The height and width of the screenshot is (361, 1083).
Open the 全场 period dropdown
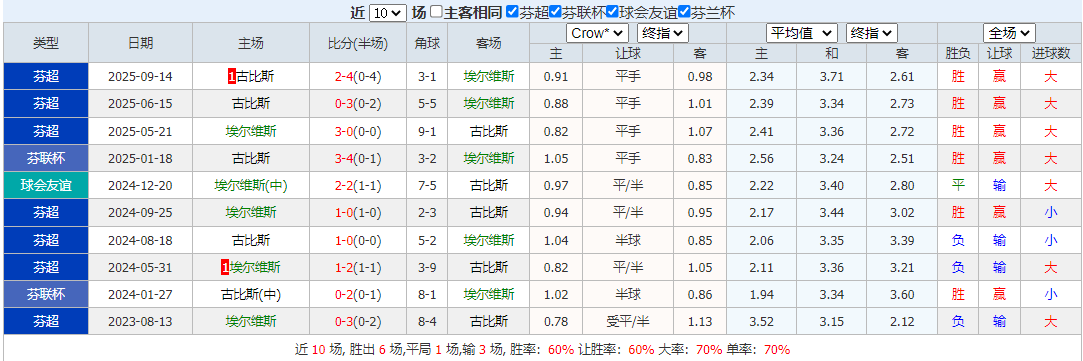(x=1009, y=32)
